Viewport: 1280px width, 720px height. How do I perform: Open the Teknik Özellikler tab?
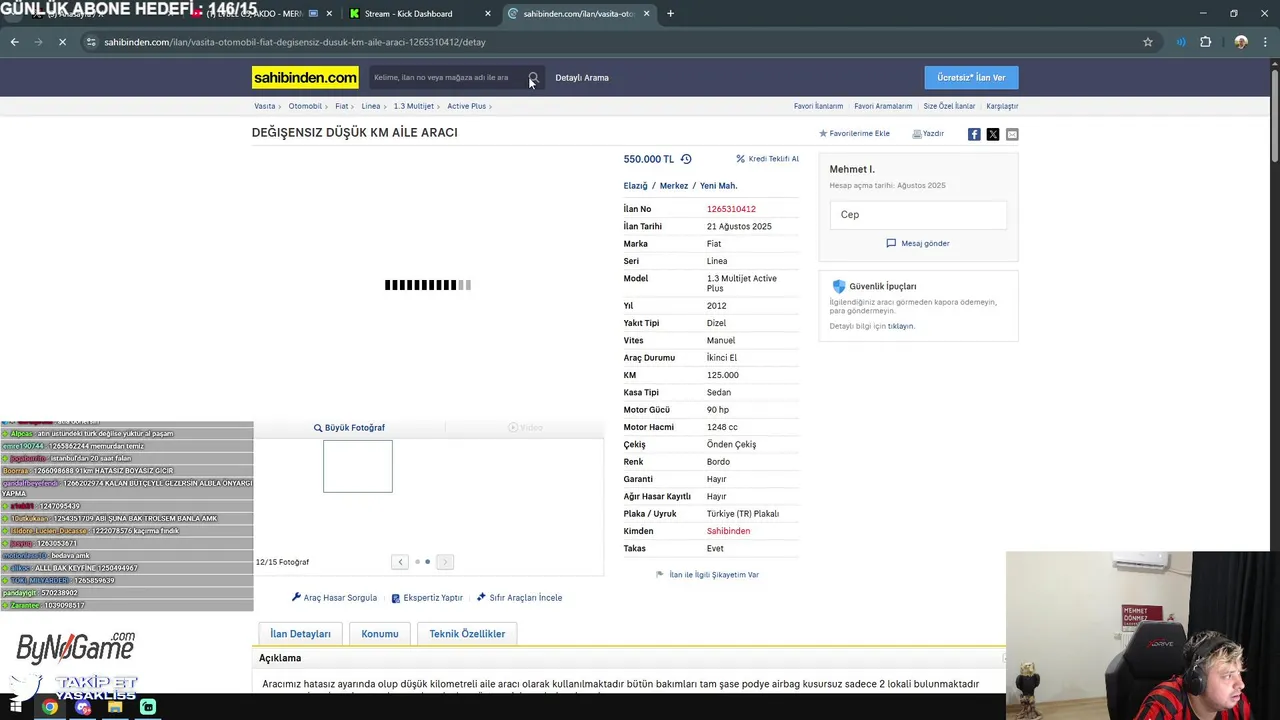tap(467, 634)
